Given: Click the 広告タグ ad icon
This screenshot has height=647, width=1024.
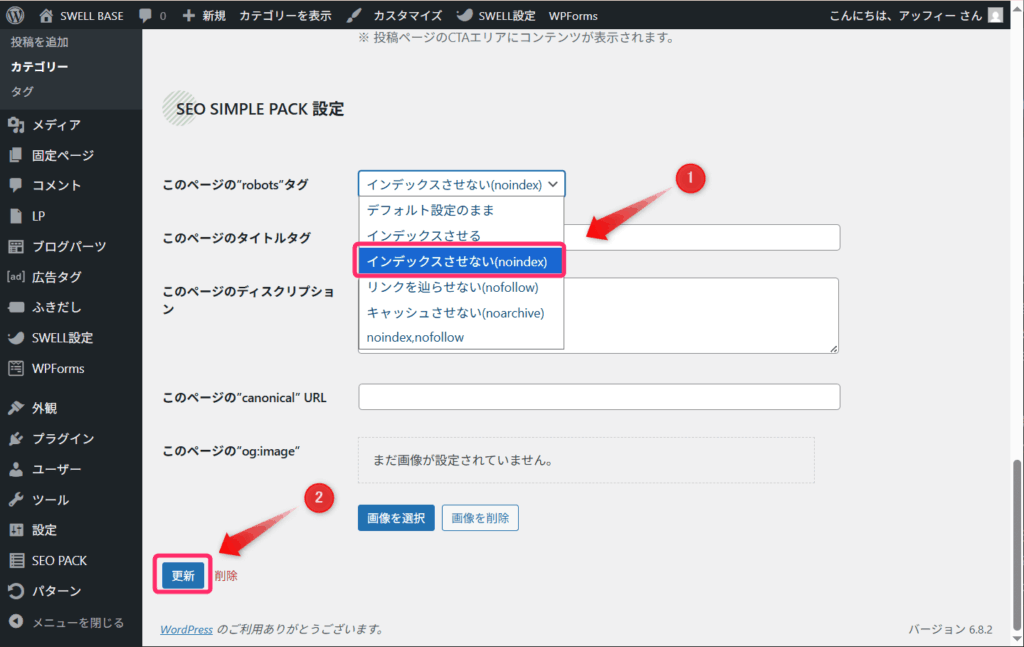Looking at the screenshot, I should click(x=16, y=277).
